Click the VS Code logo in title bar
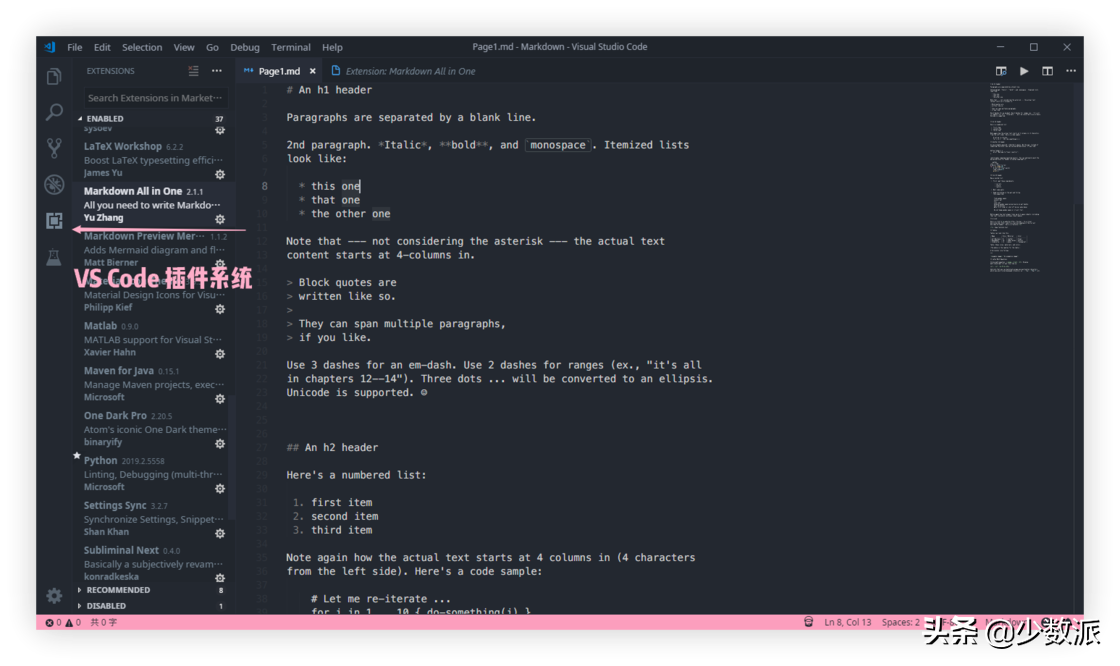 [x=50, y=47]
